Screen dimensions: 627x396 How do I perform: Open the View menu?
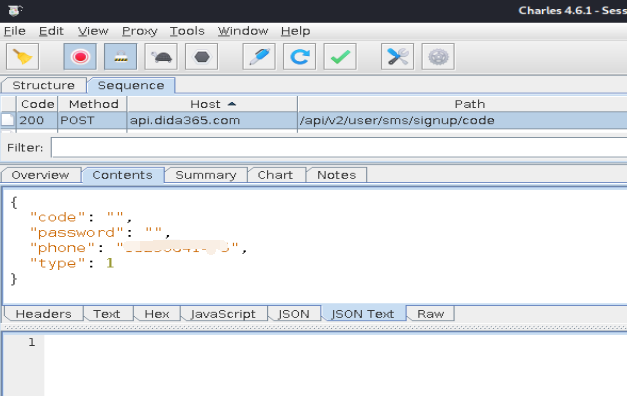pyautogui.click(x=93, y=31)
